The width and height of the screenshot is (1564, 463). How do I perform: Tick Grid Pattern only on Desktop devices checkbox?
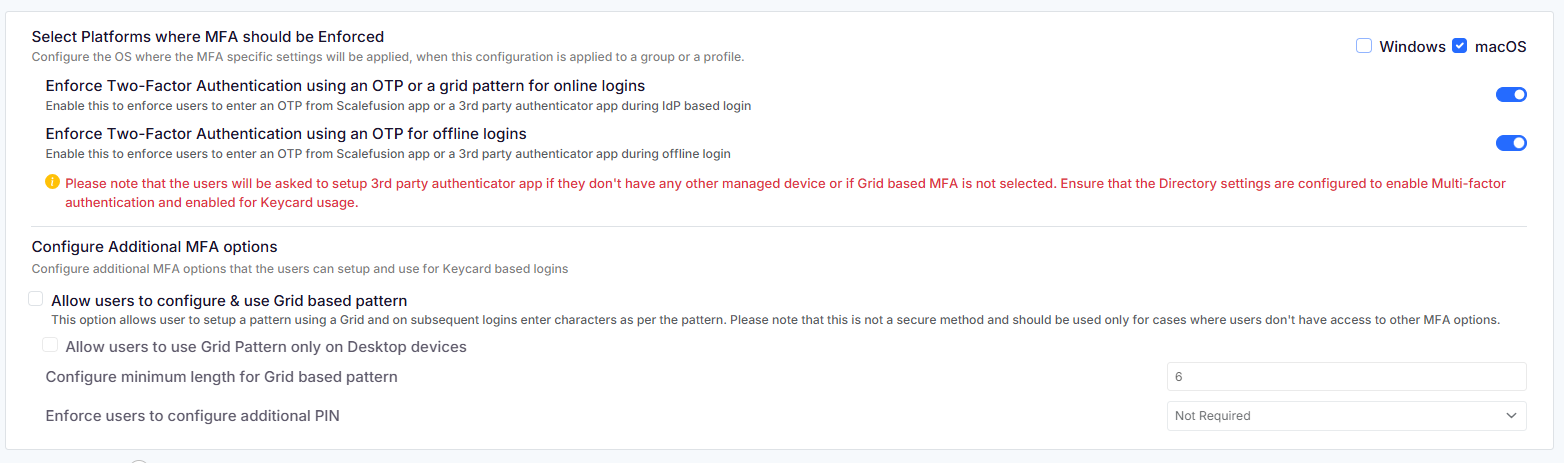[50, 346]
